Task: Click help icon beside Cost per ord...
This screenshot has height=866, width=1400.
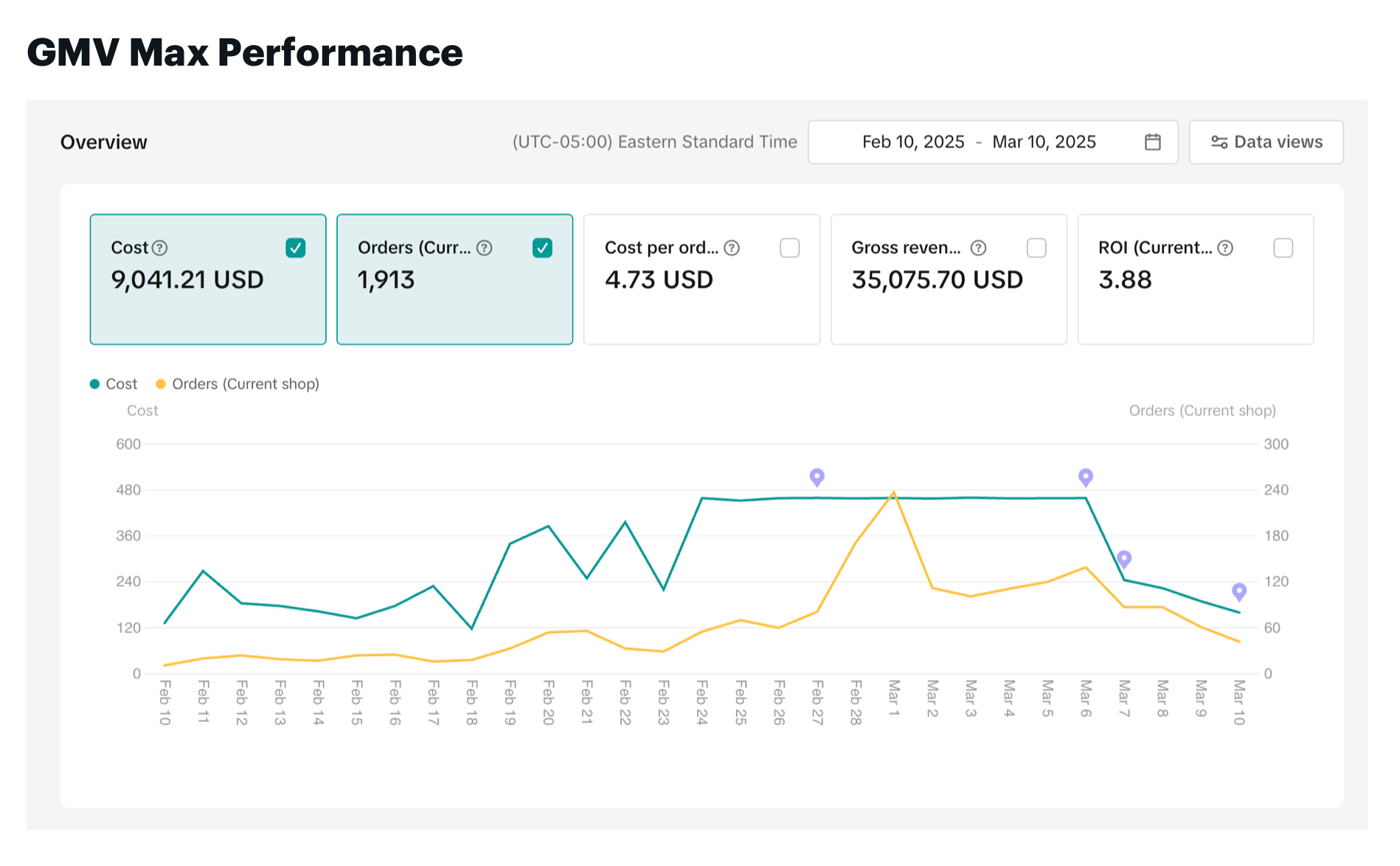Action: [x=731, y=248]
